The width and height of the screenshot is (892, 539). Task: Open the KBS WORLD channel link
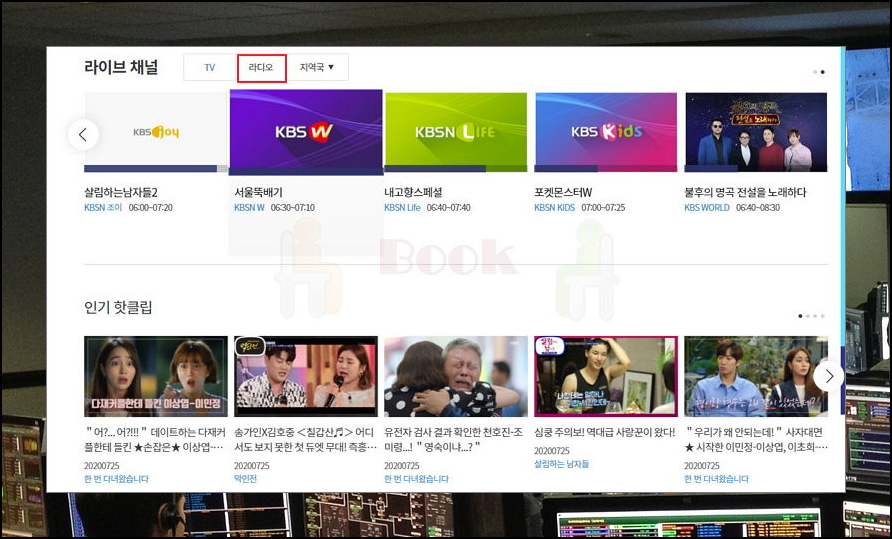tap(707, 208)
